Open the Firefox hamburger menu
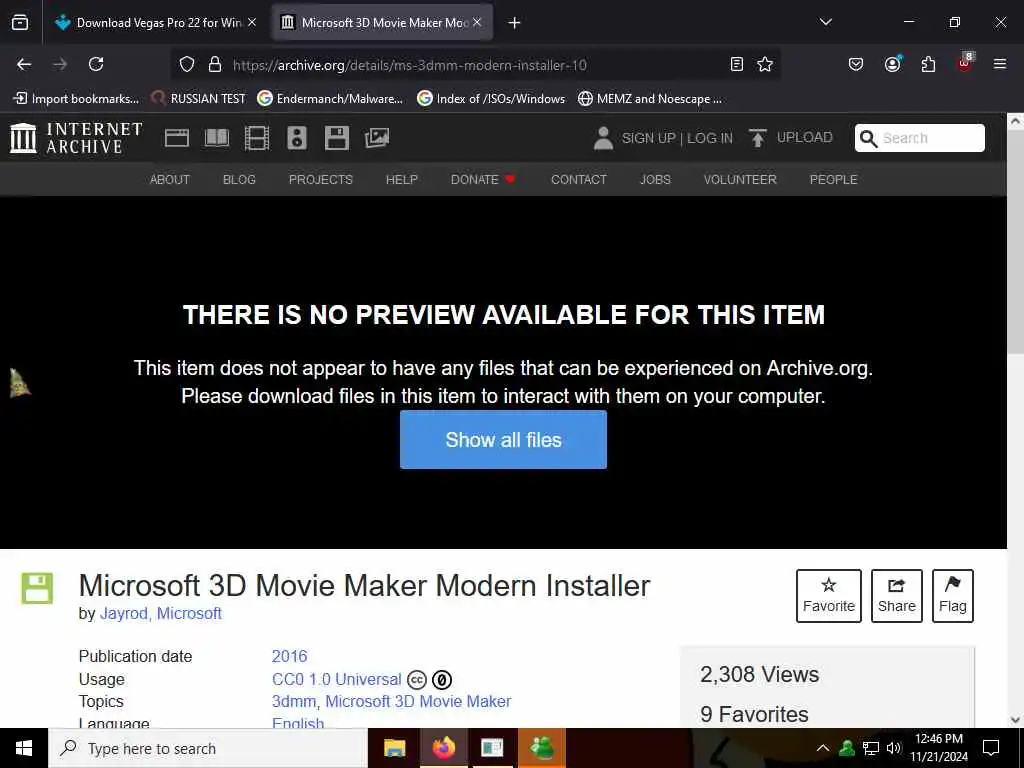Image resolution: width=1024 pixels, height=768 pixels. pyautogui.click(x=1000, y=64)
